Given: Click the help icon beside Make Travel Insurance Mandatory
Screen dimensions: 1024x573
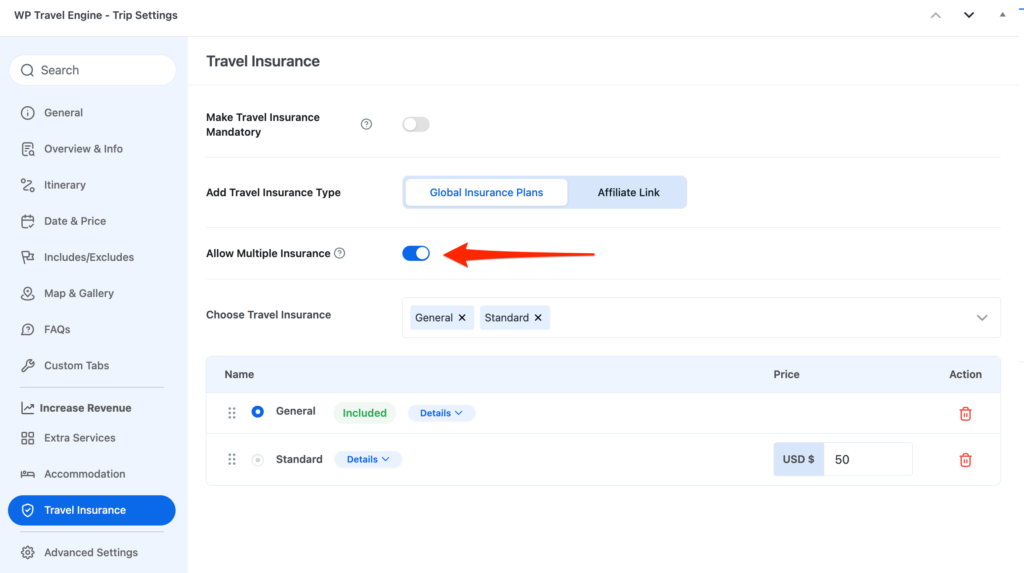Looking at the screenshot, I should [x=366, y=124].
